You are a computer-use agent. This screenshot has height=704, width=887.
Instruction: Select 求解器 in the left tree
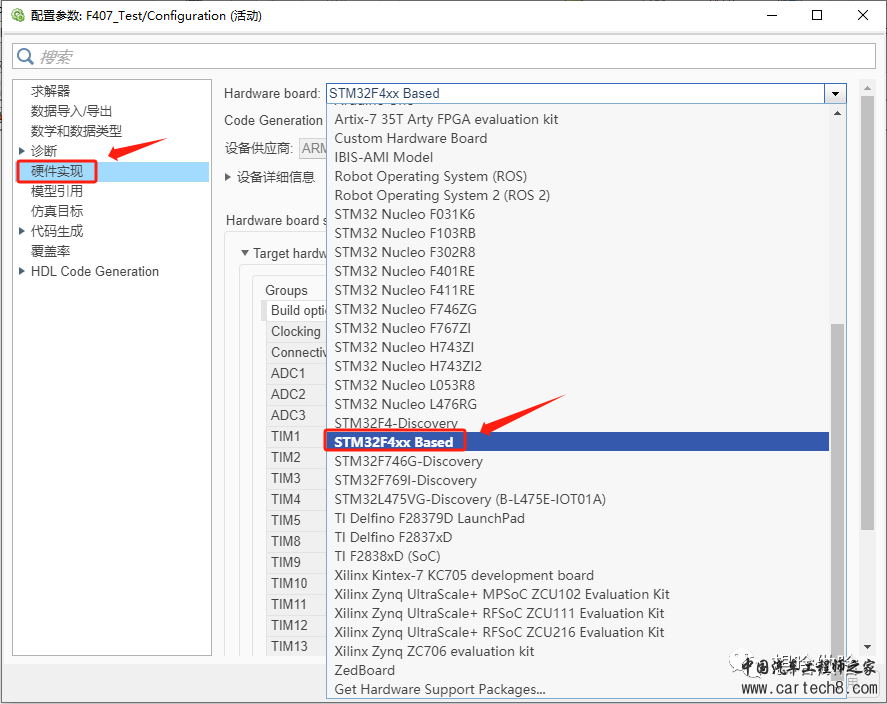click(50, 91)
